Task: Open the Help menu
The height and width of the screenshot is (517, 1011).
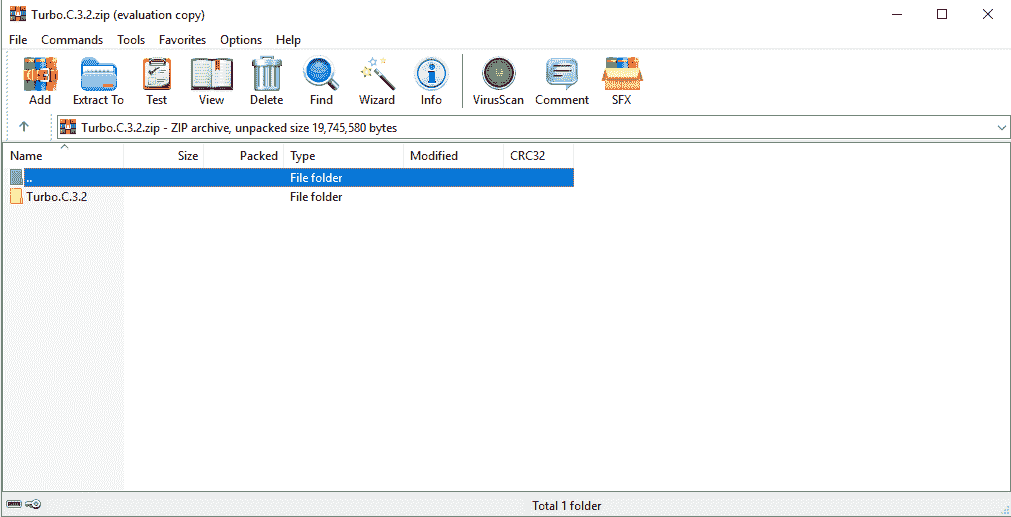Action: (x=288, y=40)
